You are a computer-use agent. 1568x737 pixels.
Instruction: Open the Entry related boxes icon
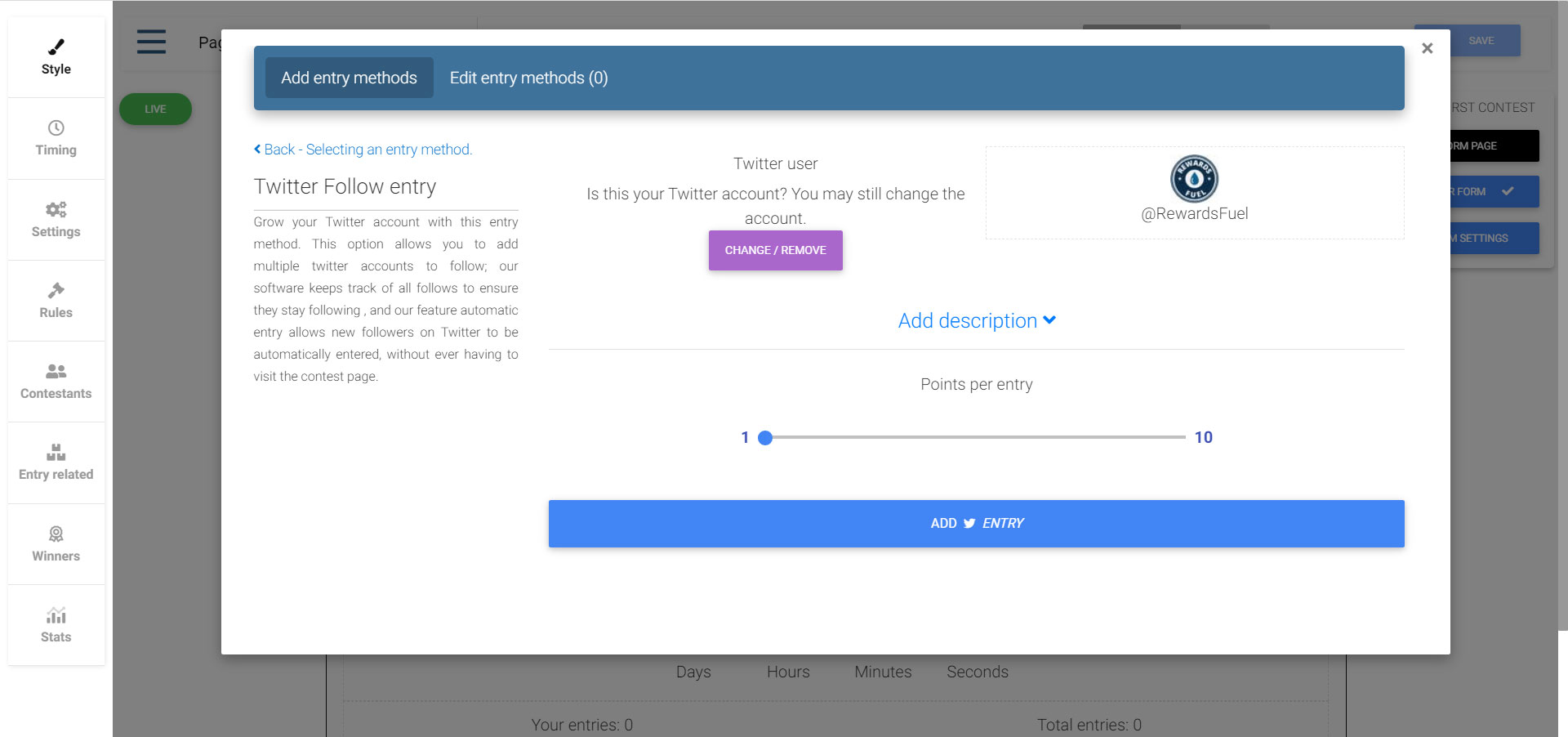click(x=56, y=452)
